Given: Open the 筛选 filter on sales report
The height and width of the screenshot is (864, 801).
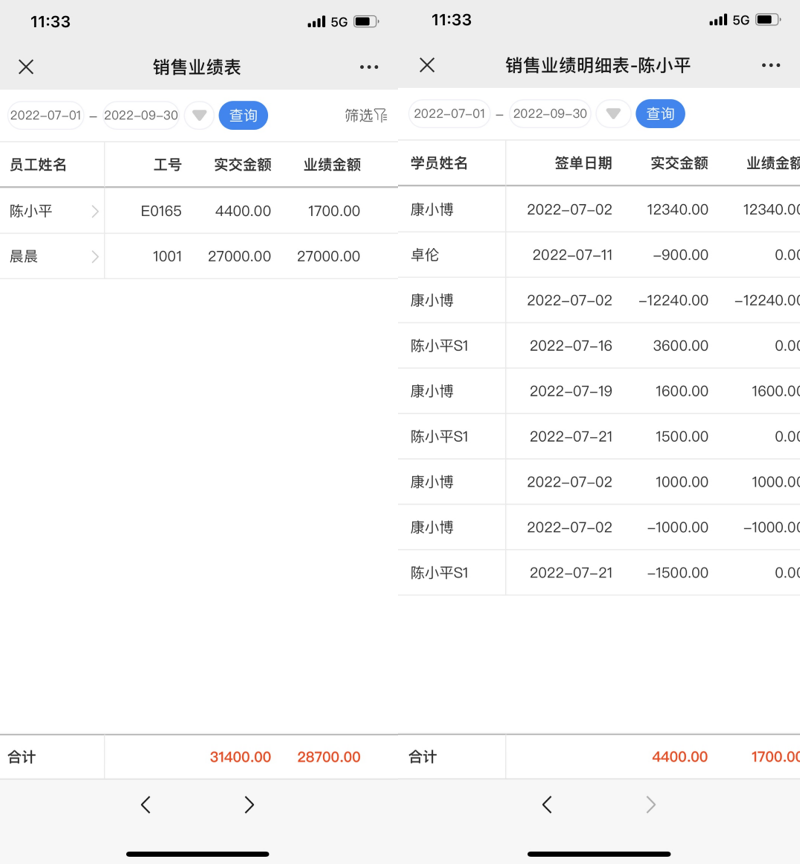Looking at the screenshot, I should point(365,116).
